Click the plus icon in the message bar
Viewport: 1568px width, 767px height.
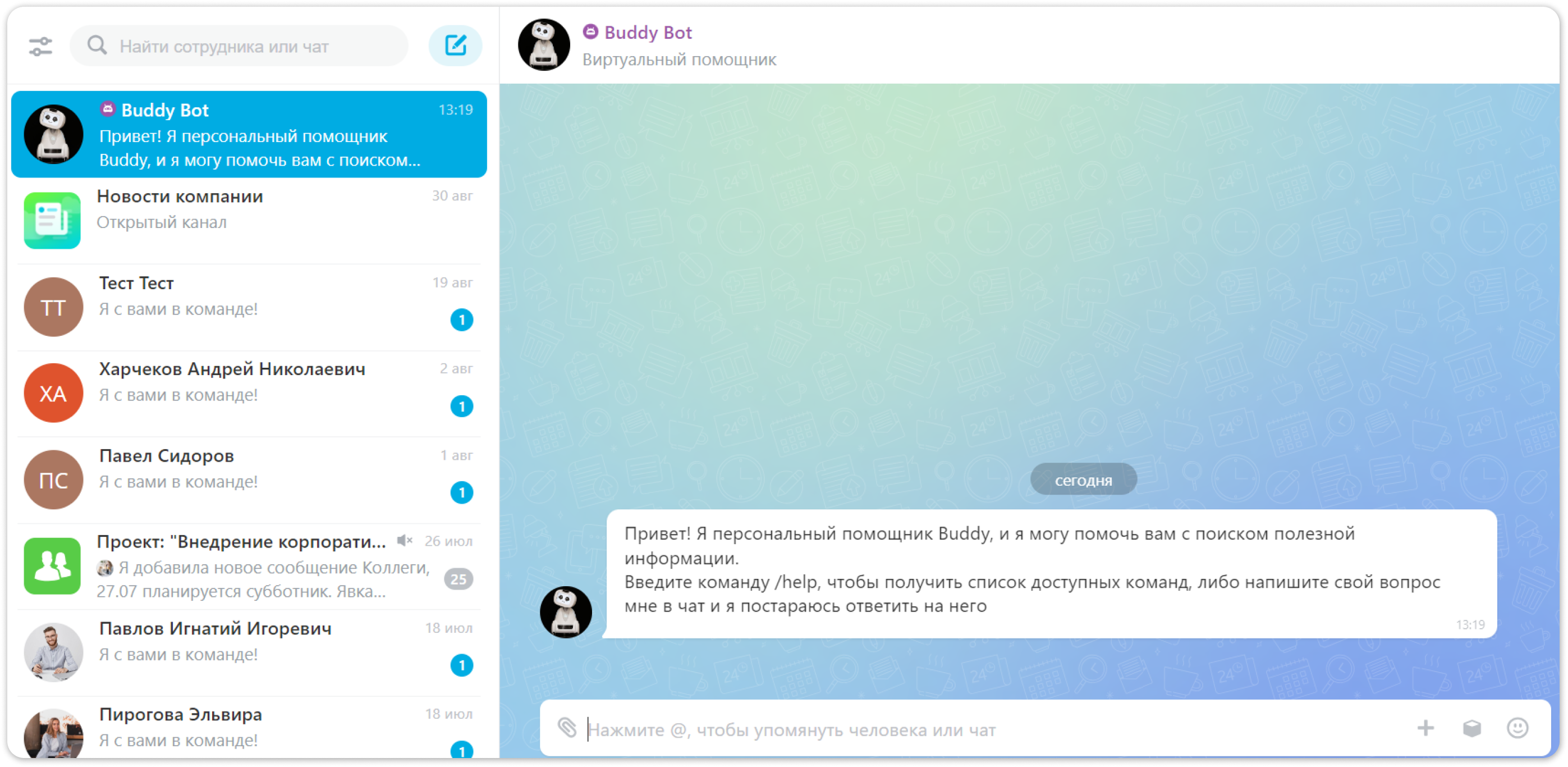[x=1425, y=729]
